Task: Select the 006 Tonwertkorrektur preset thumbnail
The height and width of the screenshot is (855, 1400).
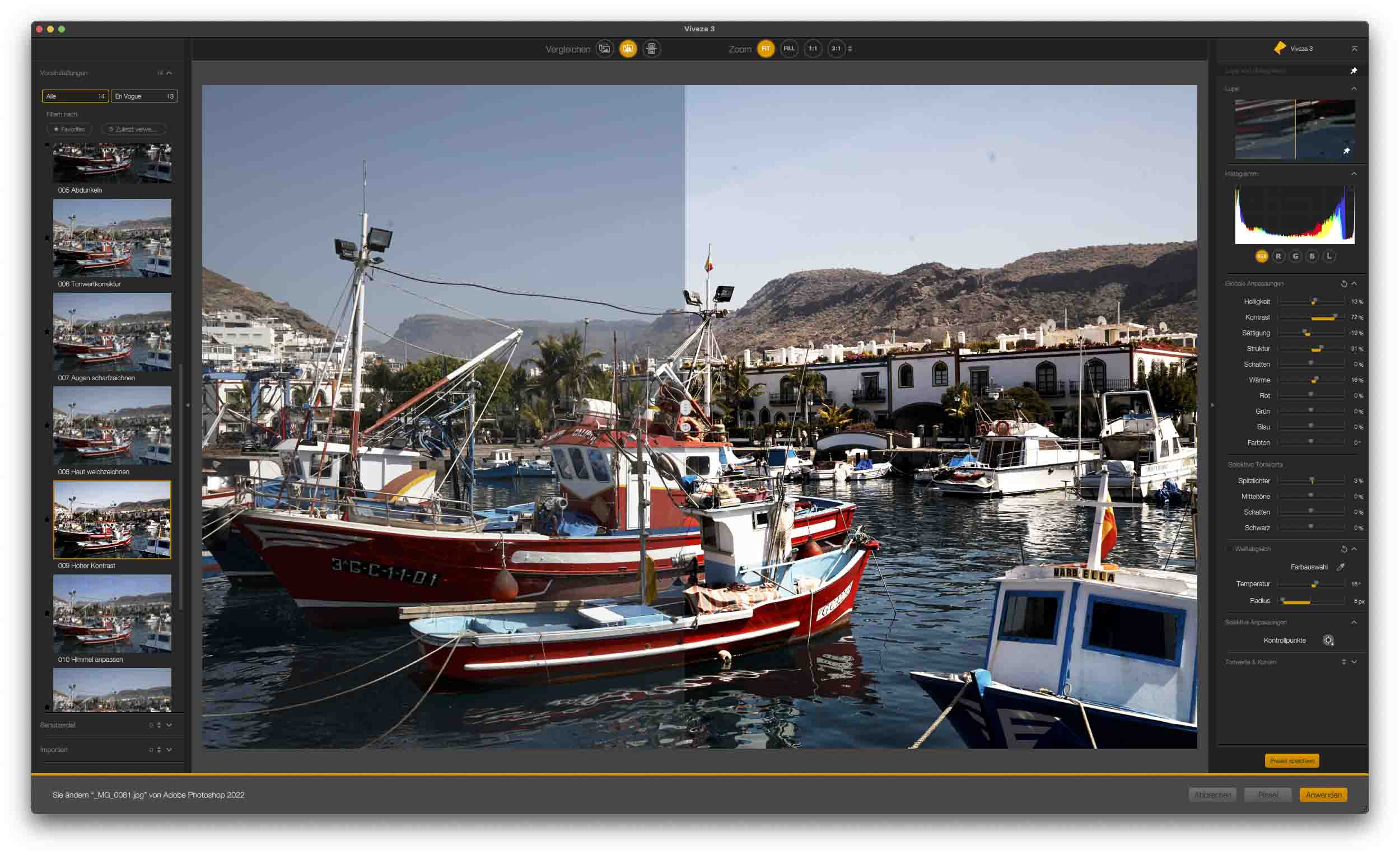Action: pos(112,238)
